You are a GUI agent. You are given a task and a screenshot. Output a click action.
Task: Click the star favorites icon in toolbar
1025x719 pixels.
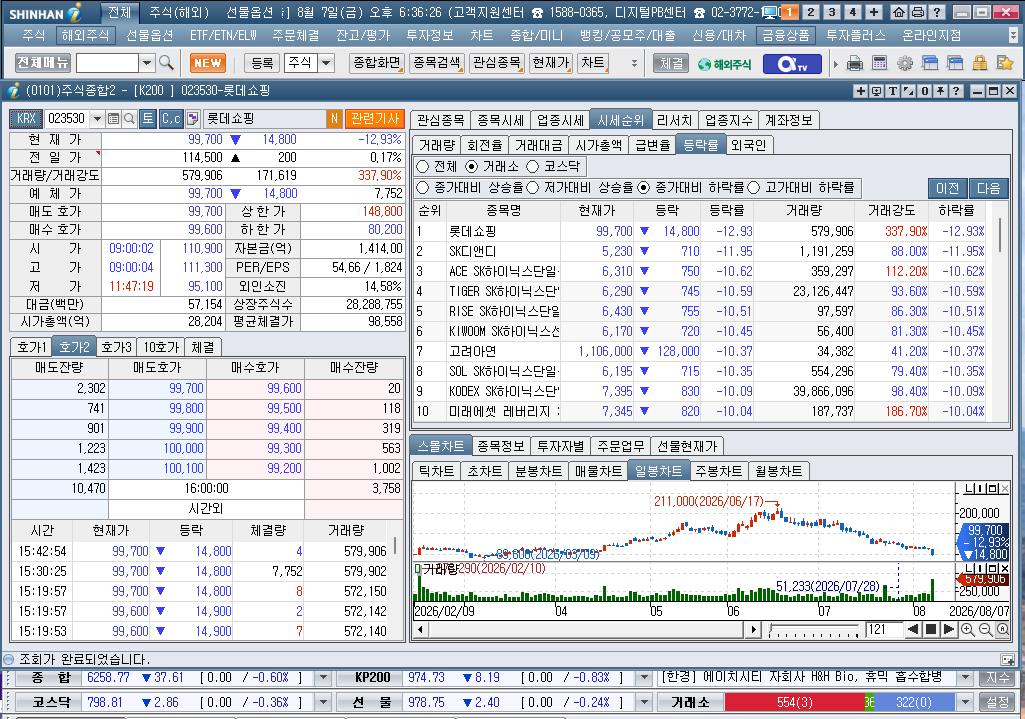click(1005, 63)
